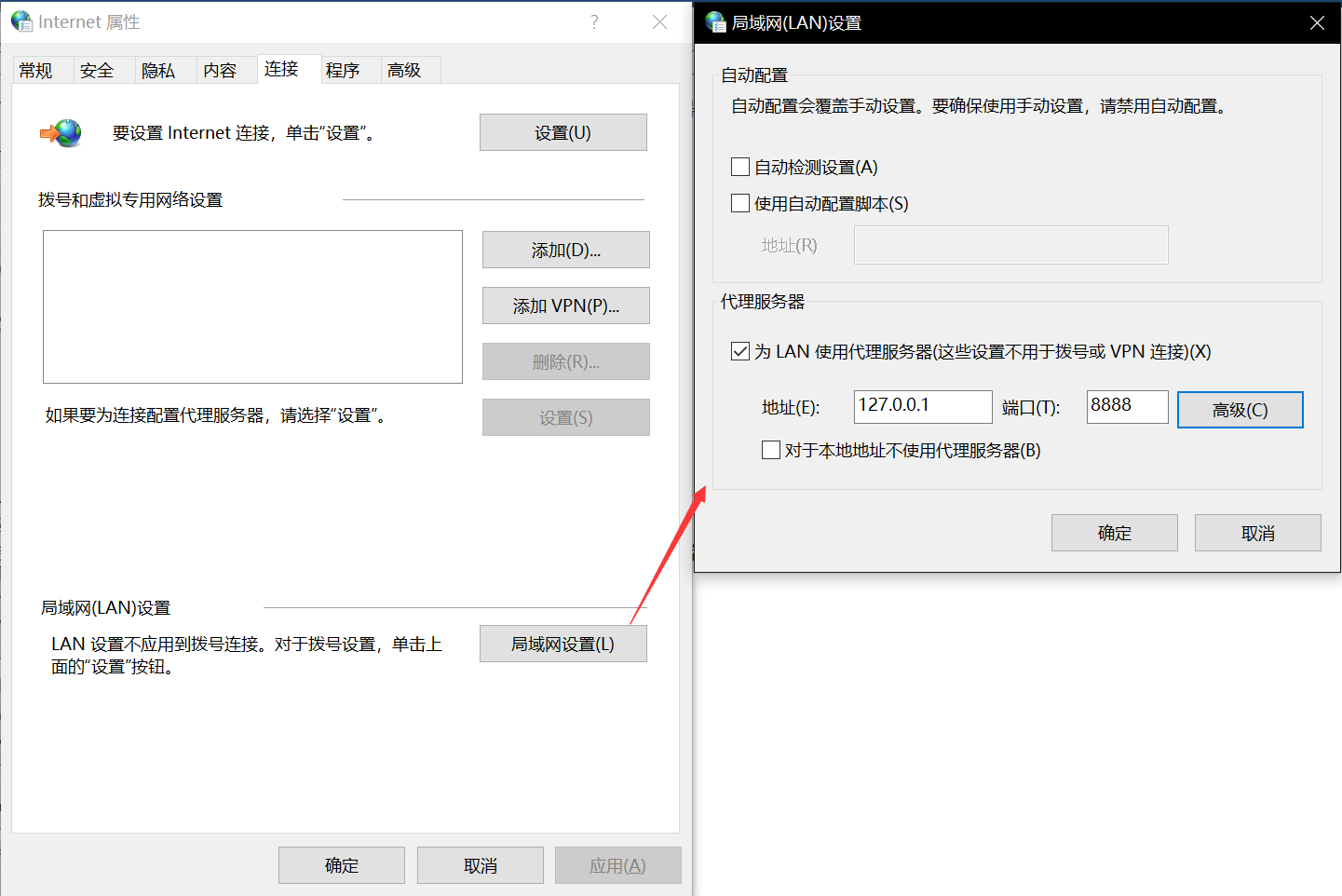Click the Internet 属性 title bar globe icon

click(21, 21)
